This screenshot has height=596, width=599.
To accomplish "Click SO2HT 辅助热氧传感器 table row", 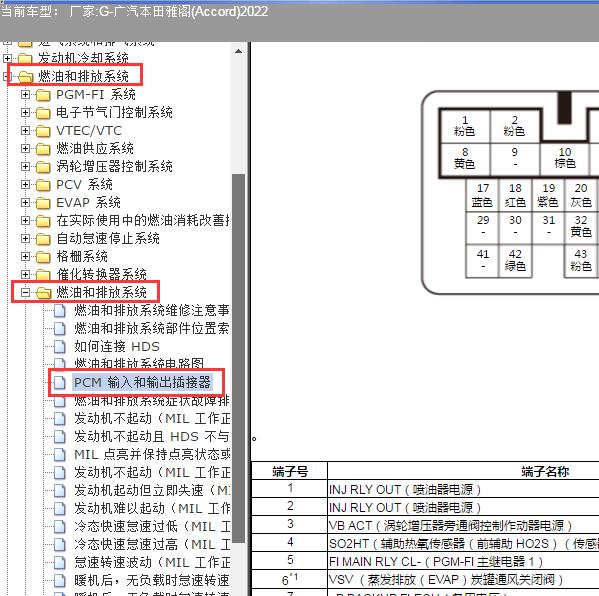I will [x=425, y=543].
